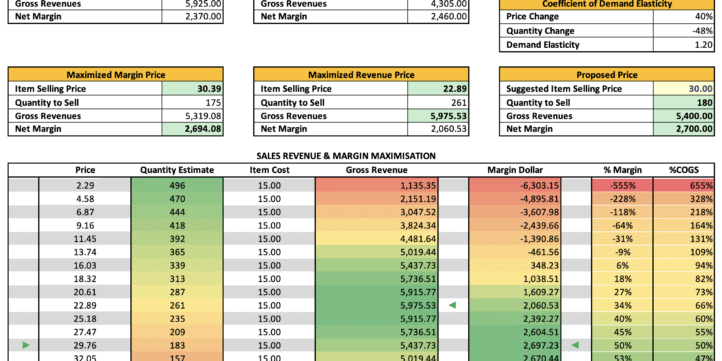Click Net Margin value 2,370.00 at top left
The height and width of the screenshot is (361, 722).
coord(192,17)
